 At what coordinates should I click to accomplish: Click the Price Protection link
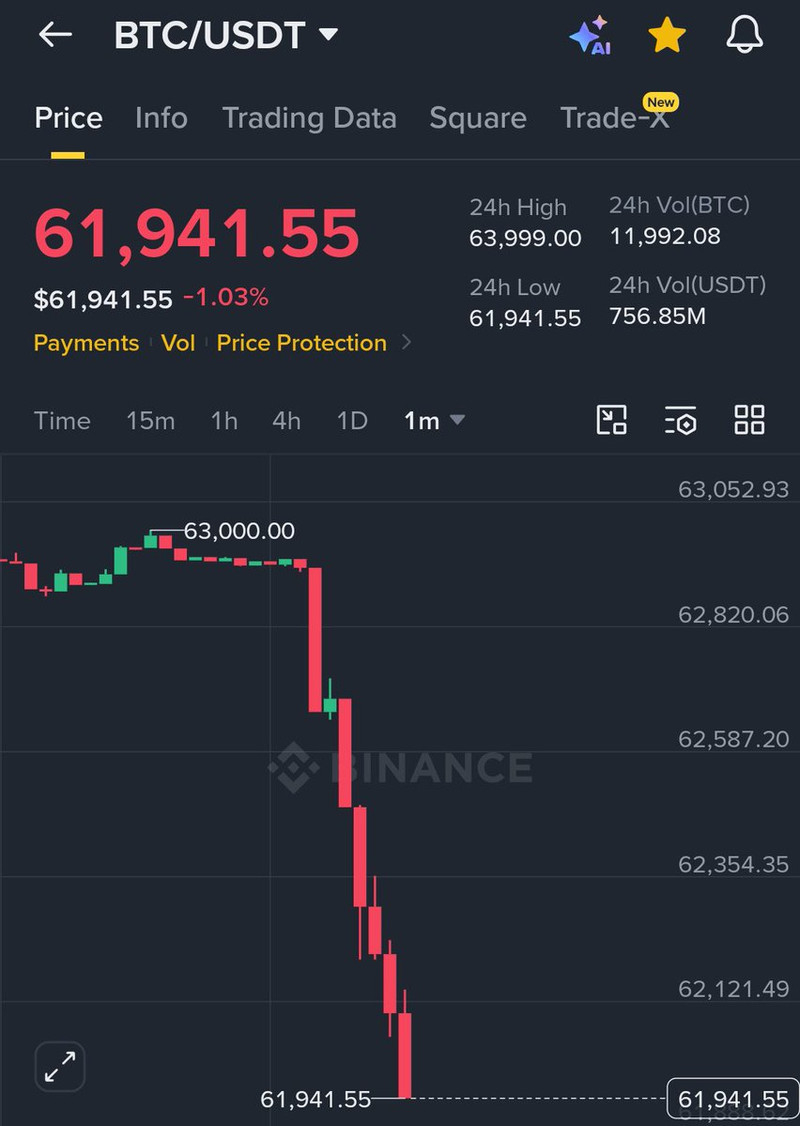click(x=302, y=343)
